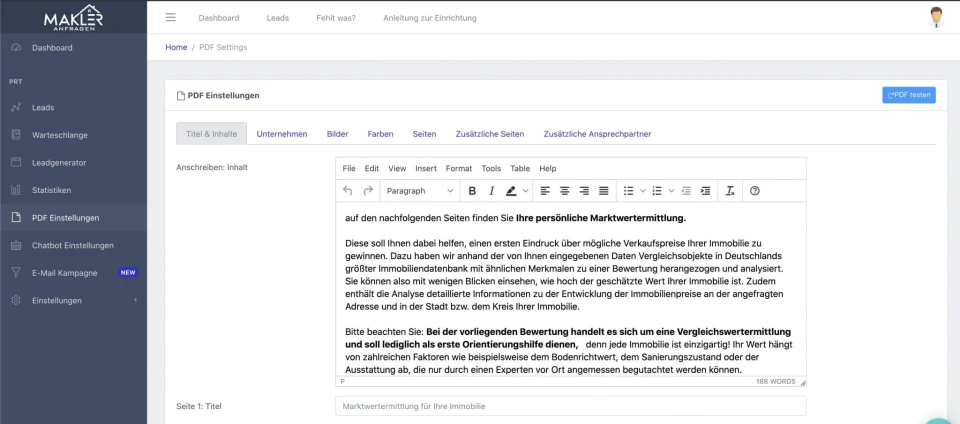The height and width of the screenshot is (424, 960).
Task: Open Paragraph format dropdown
Action: tap(420, 191)
